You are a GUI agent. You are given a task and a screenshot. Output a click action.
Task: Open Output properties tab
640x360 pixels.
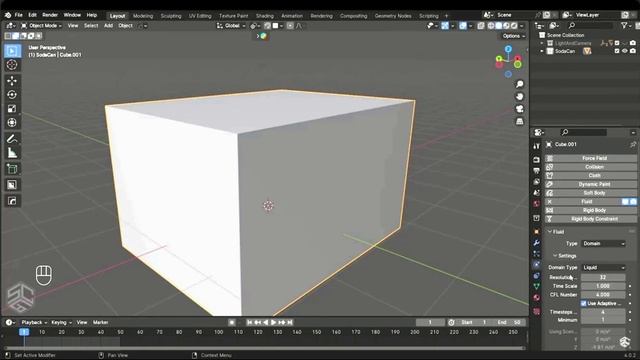[x=536, y=171]
